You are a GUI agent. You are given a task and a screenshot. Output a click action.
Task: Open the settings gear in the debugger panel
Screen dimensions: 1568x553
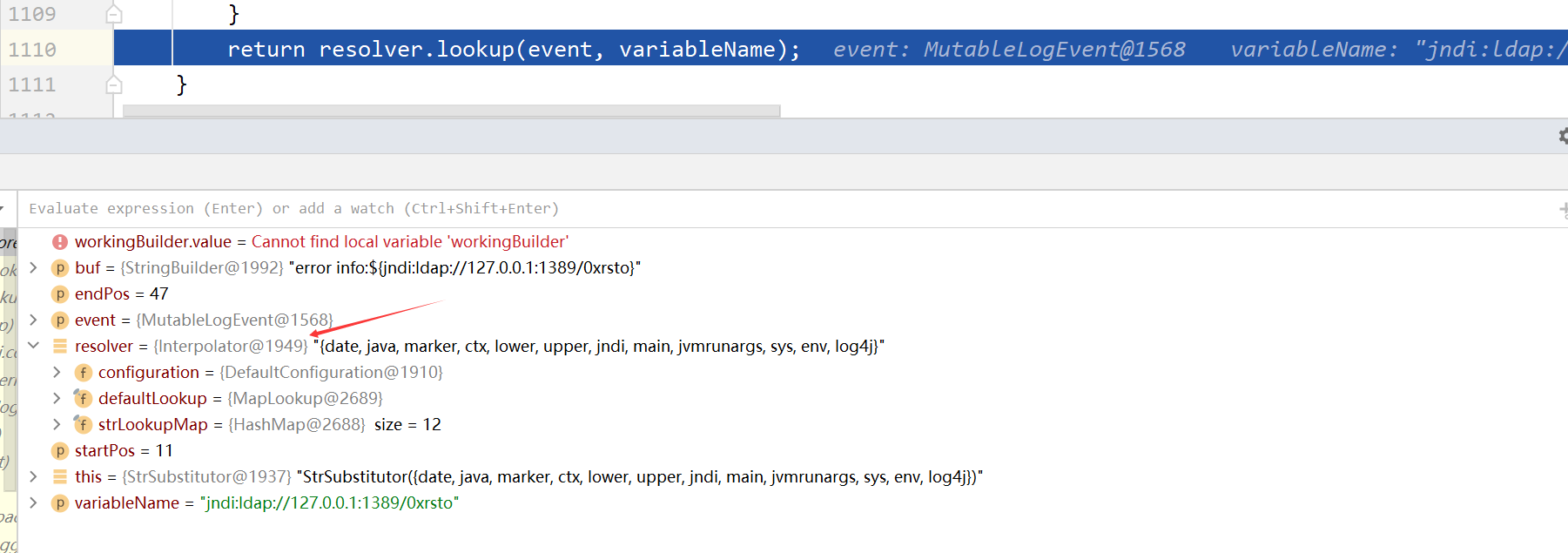(x=1562, y=136)
